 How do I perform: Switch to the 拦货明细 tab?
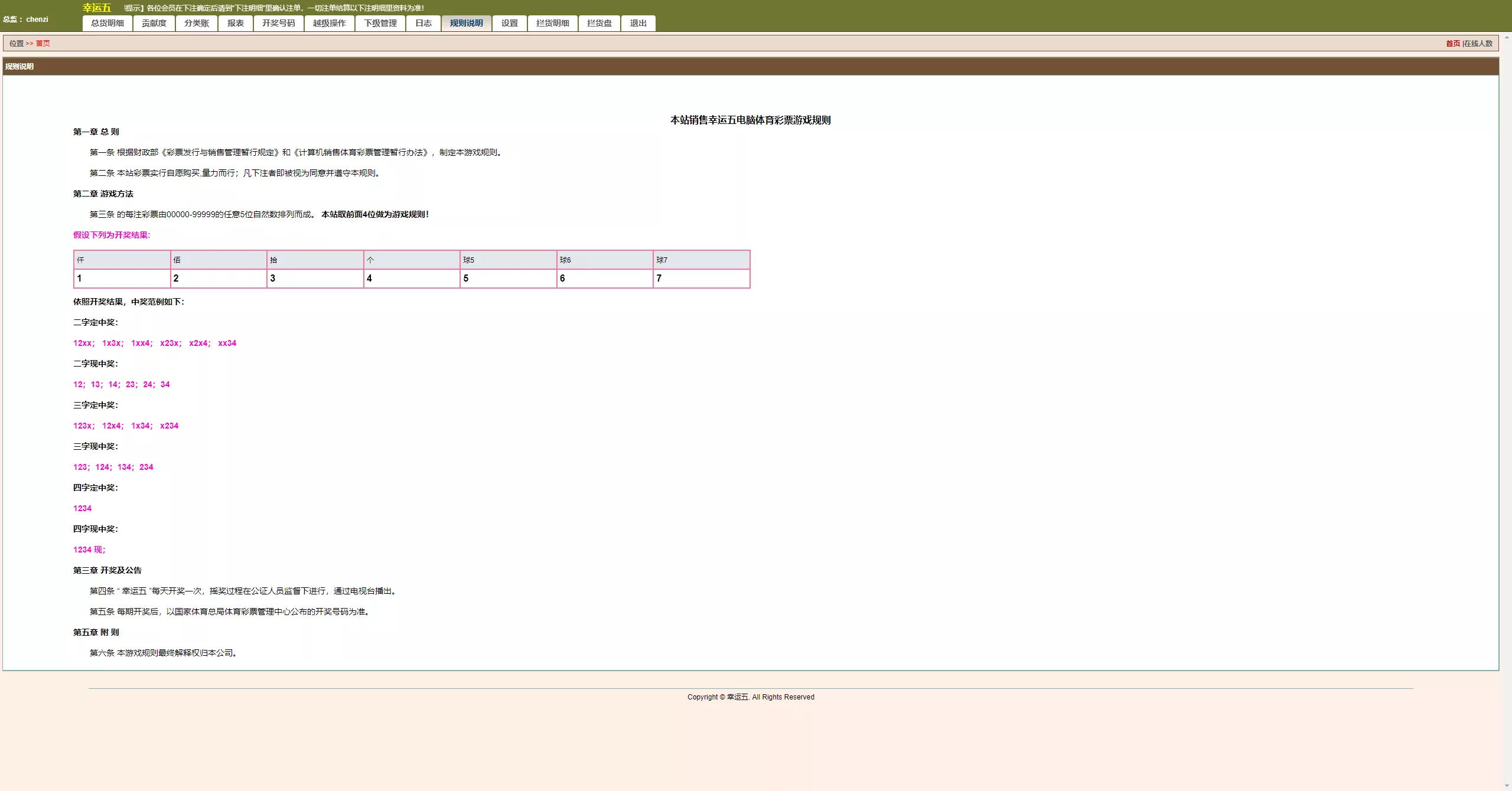click(x=553, y=23)
